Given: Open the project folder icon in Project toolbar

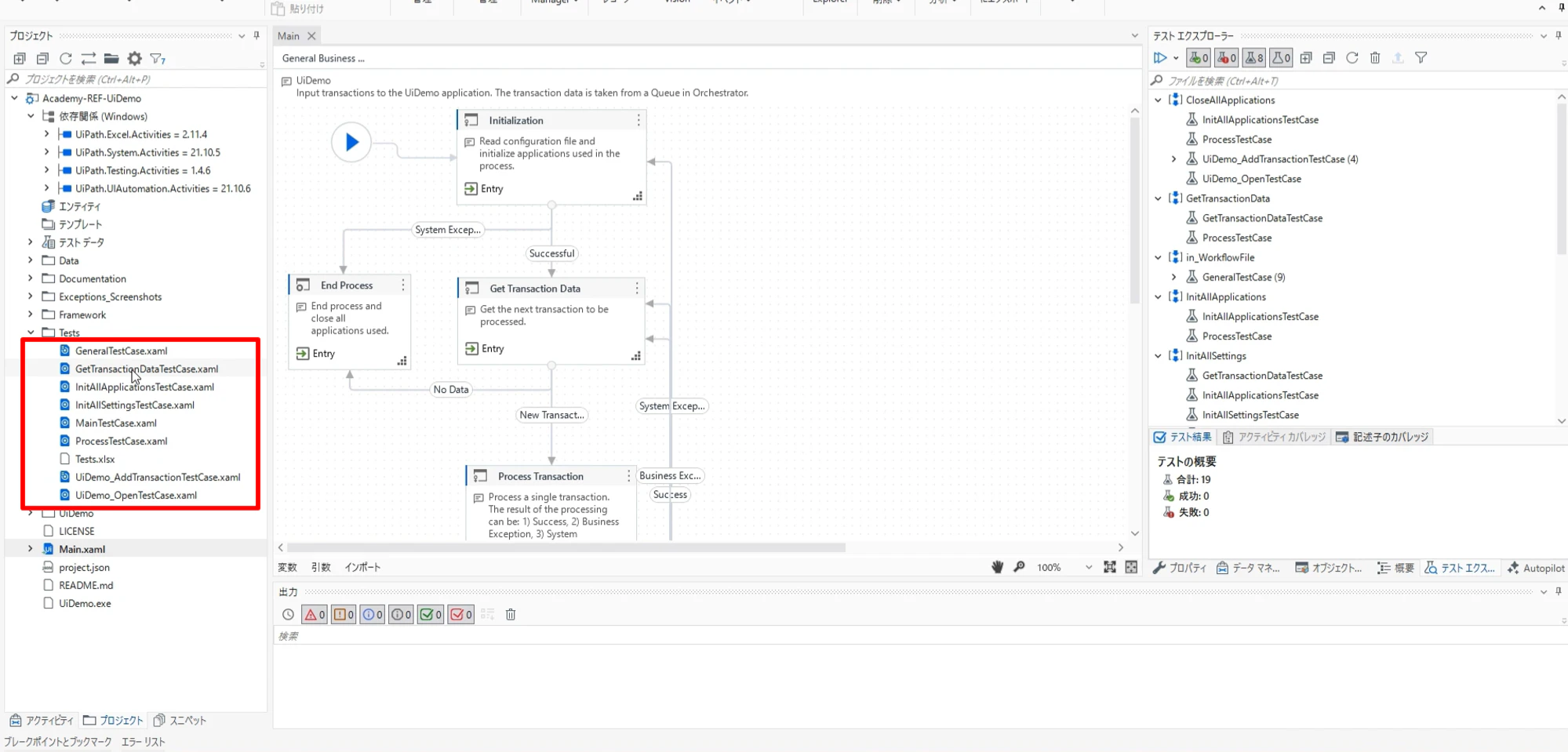Looking at the screenshot, I should tap(111, 59).
